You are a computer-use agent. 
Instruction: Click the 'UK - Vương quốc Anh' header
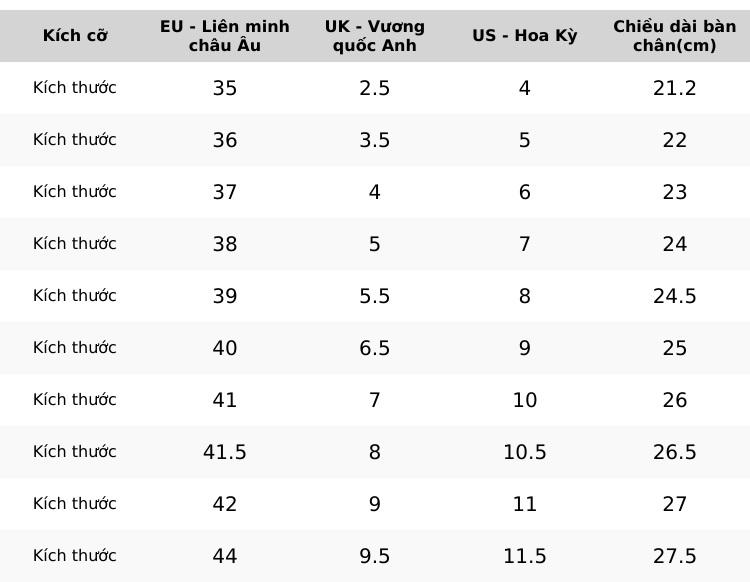point(375,36)
